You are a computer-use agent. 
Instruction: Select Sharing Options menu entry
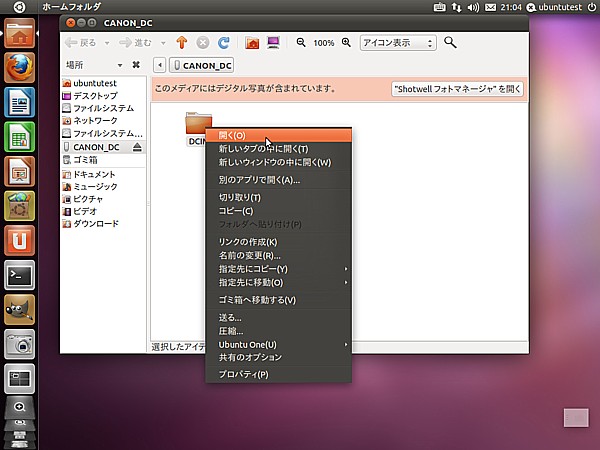tap(279, 357)
